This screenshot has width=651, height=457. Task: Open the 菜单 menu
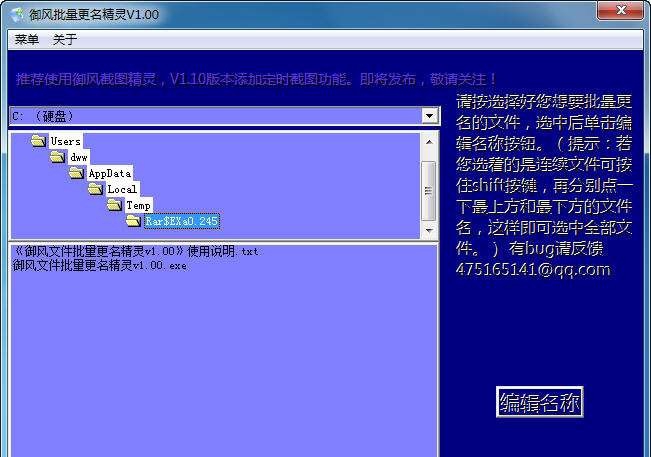pyautogui.click(x=27, y=39)
